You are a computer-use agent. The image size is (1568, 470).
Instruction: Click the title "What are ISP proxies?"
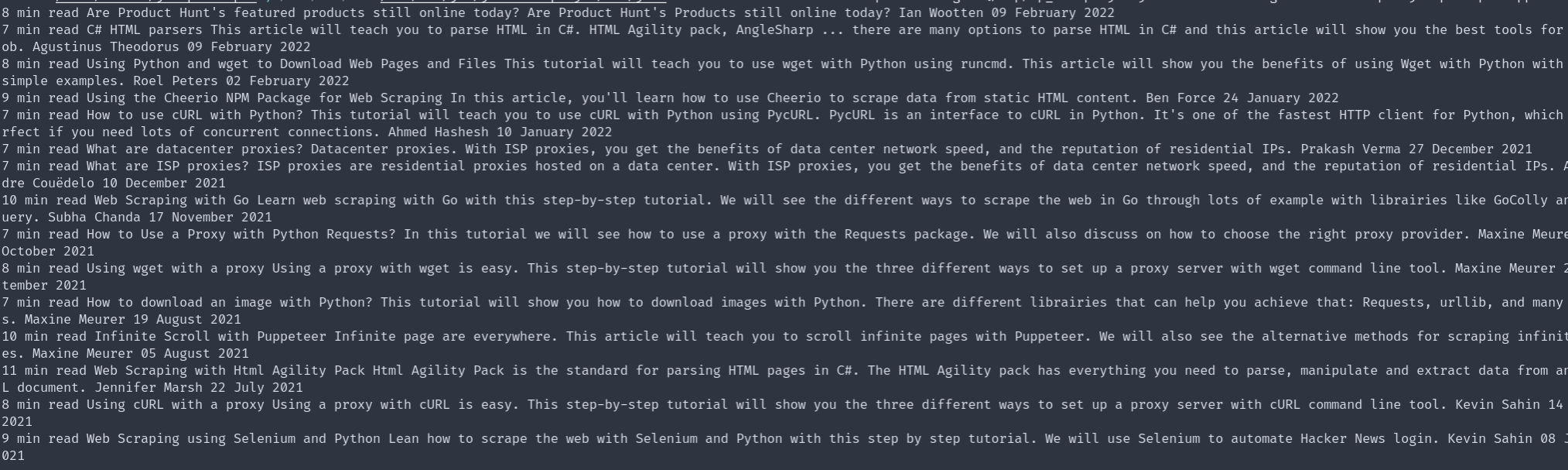click(167, 166)
